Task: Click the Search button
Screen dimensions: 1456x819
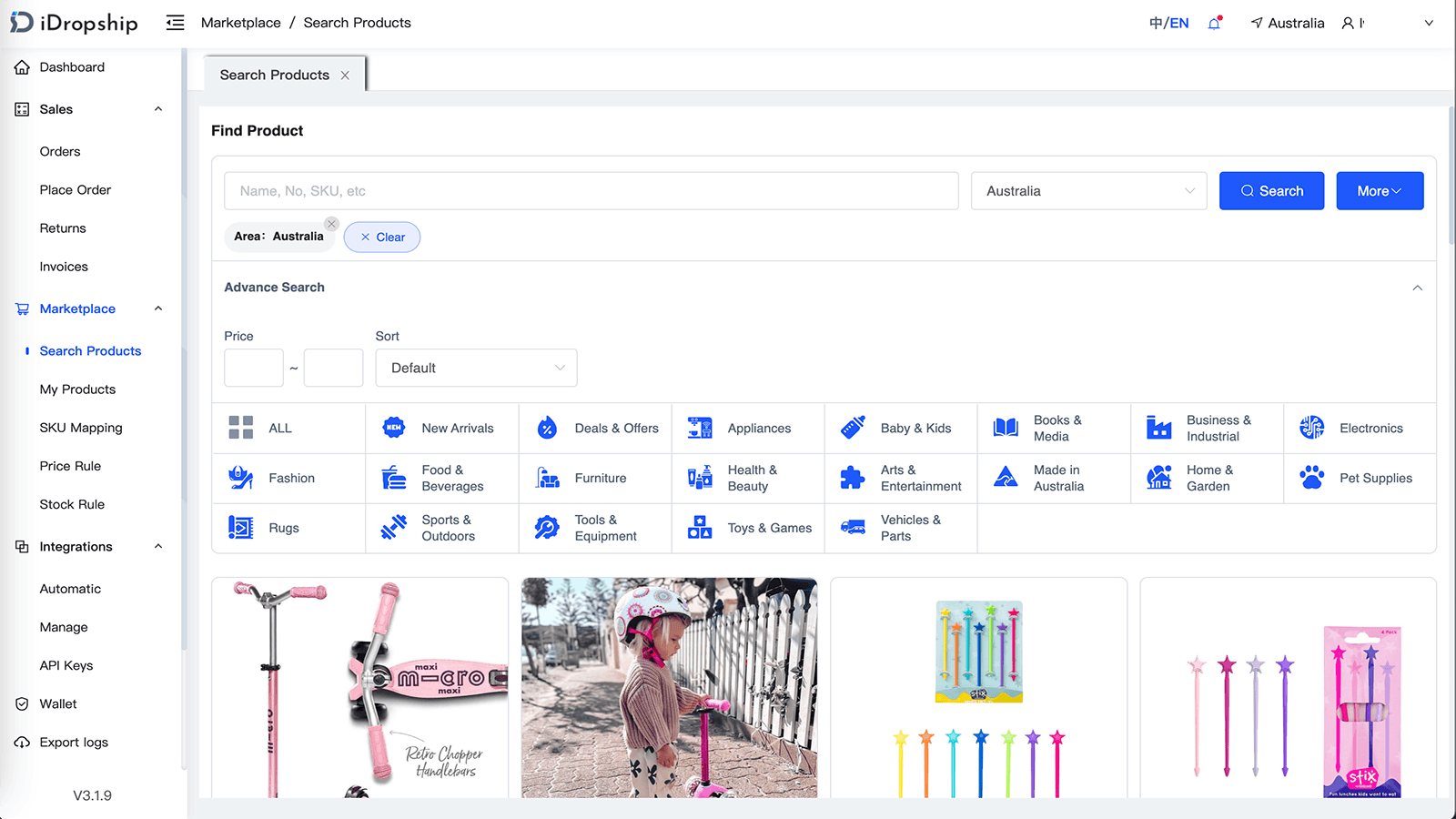Action: coord(1271,191)
